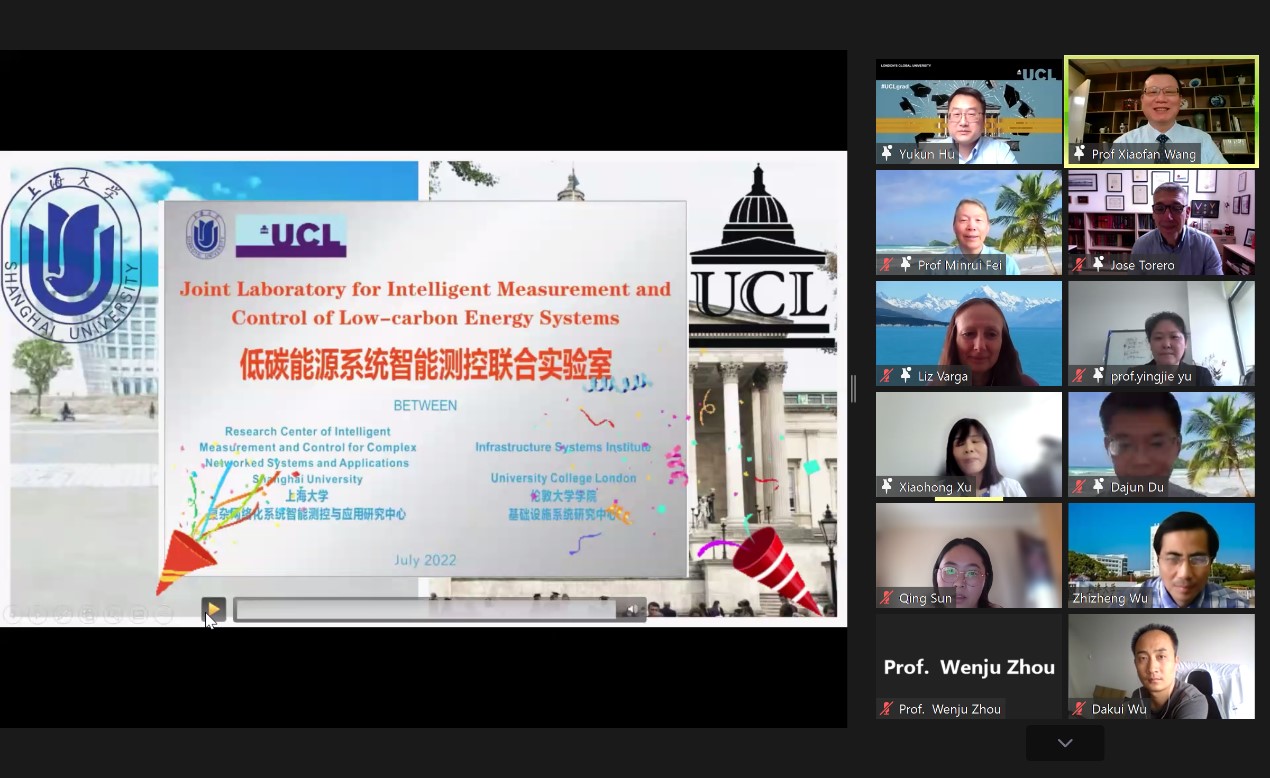Click muted microphone icon for Dajun Du
Image resolution: width=1270 pixels, height=778 pixels.
pyautogui.click(x=1079, y=487)
